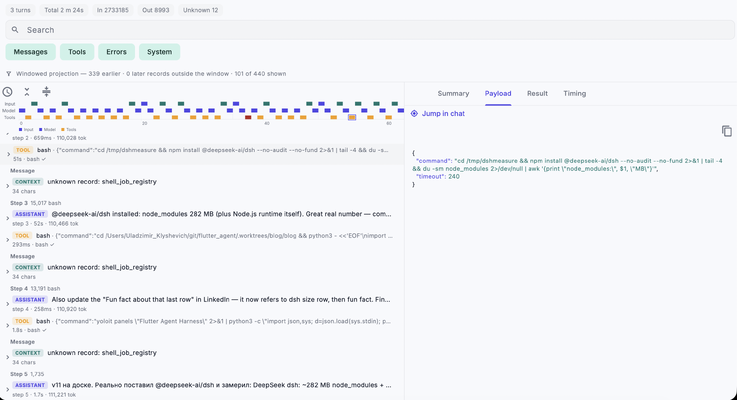
Task: Toggle the clock timeline icon
Action: click(x=8, y=92)
